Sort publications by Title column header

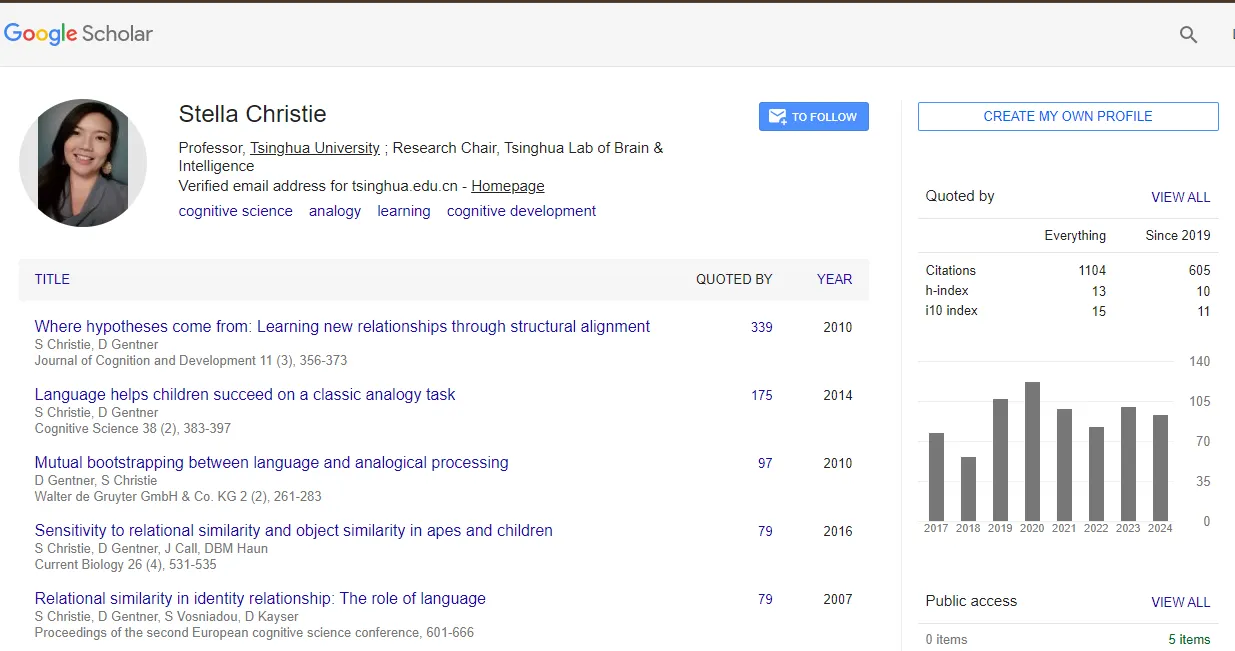point(52,279)
